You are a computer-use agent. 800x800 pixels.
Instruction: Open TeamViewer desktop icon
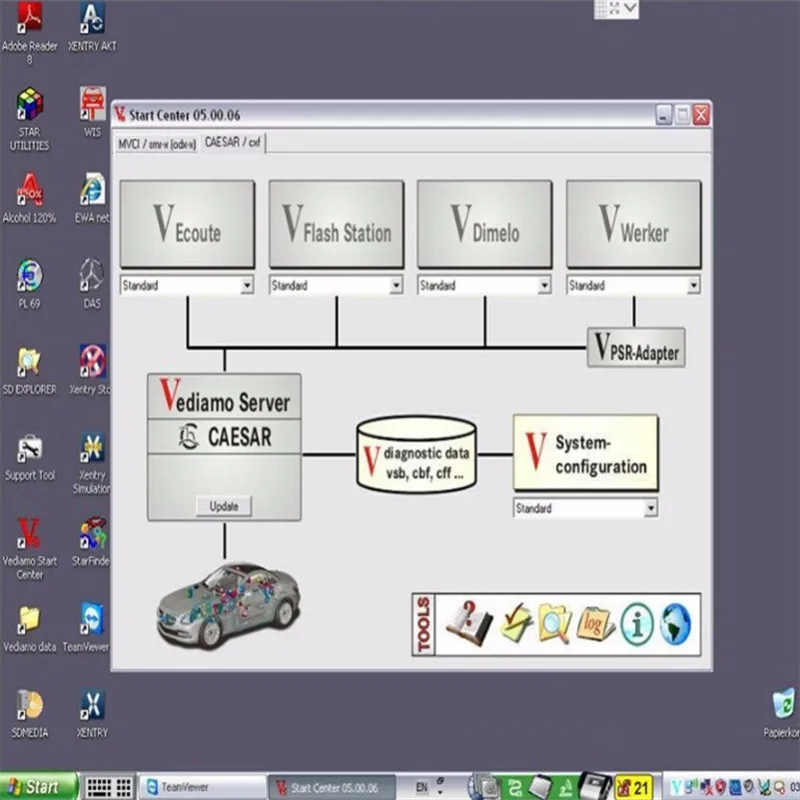click(87, 628)
